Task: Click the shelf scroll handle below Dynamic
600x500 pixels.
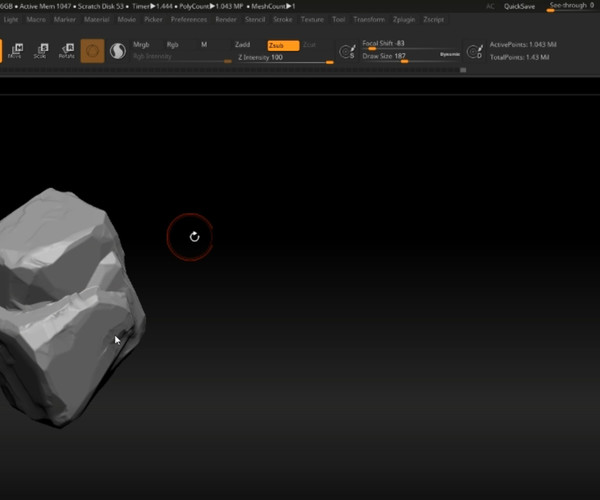Action: tap(463, 70)
